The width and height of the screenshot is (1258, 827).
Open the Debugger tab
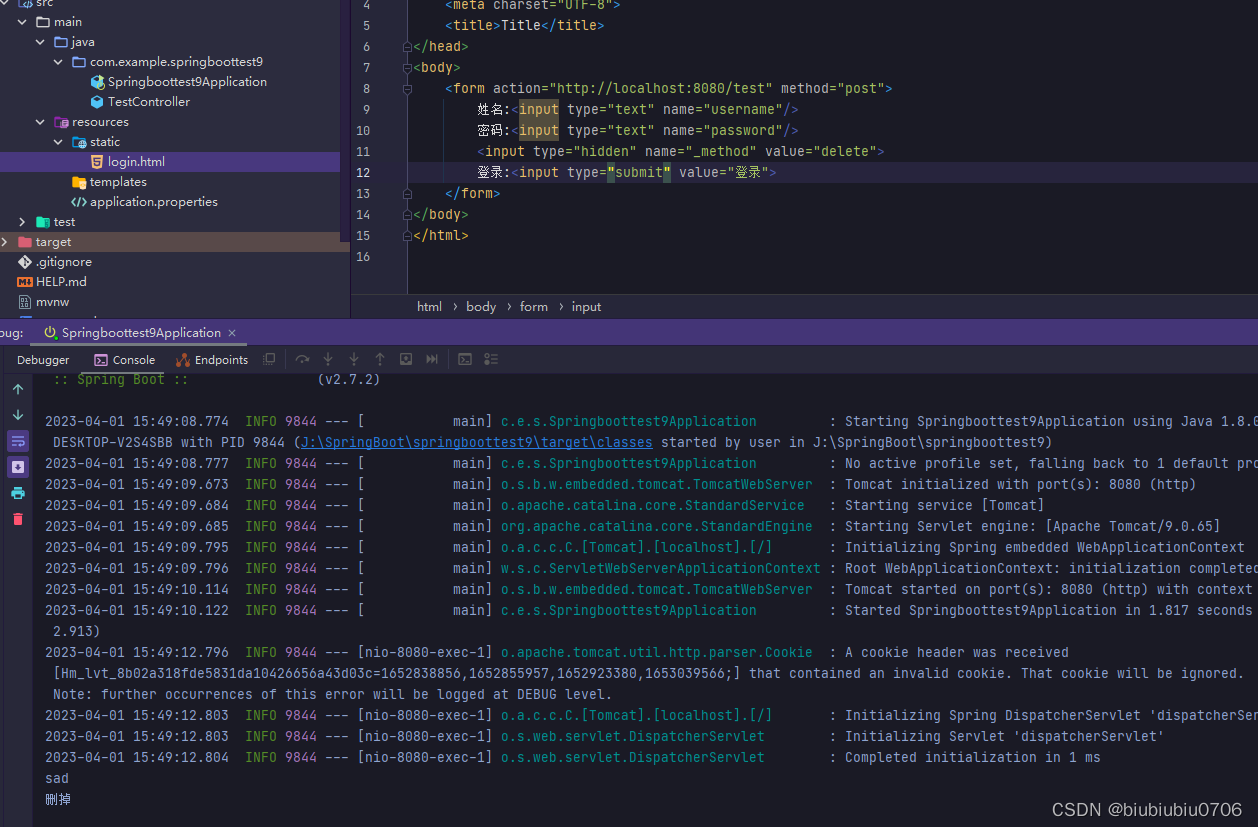(x=43, y=359)
